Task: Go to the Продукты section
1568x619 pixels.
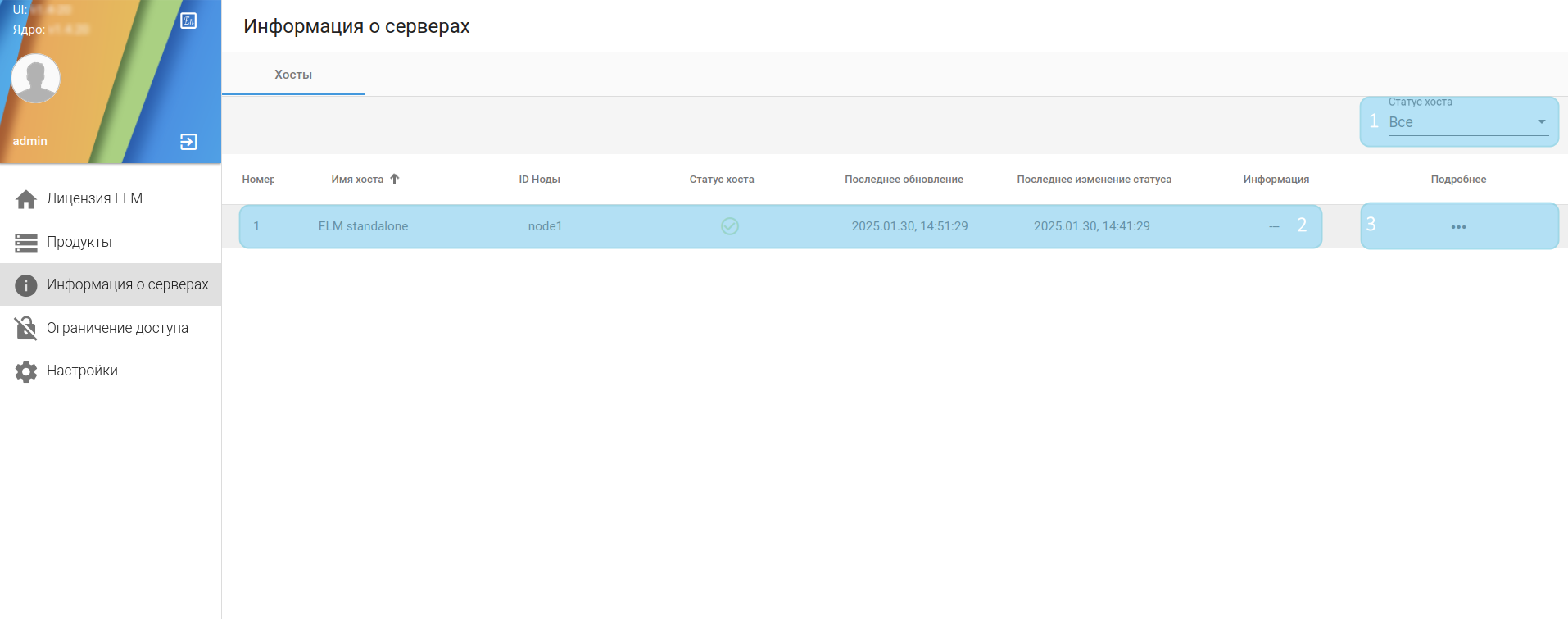Action: point(111,242)
